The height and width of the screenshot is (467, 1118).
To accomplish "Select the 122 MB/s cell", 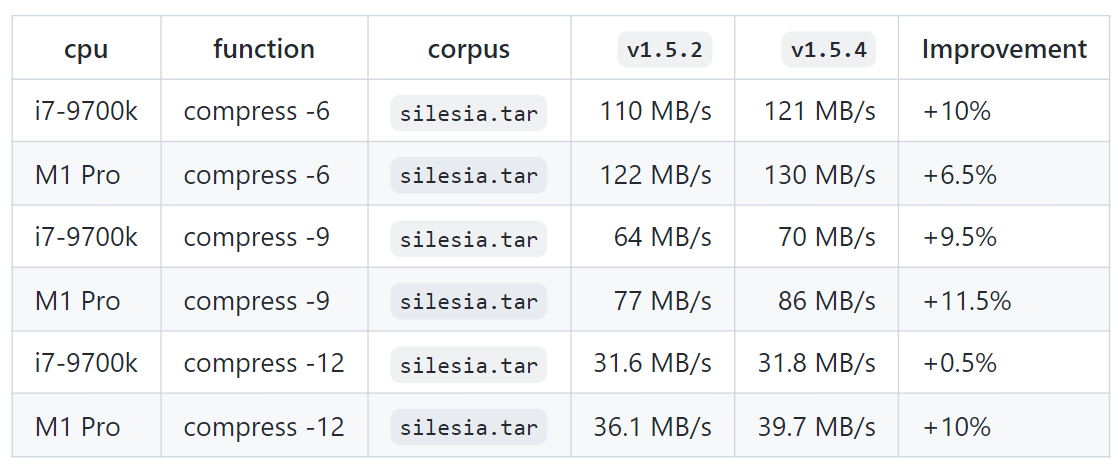I will tap(656, 175).
